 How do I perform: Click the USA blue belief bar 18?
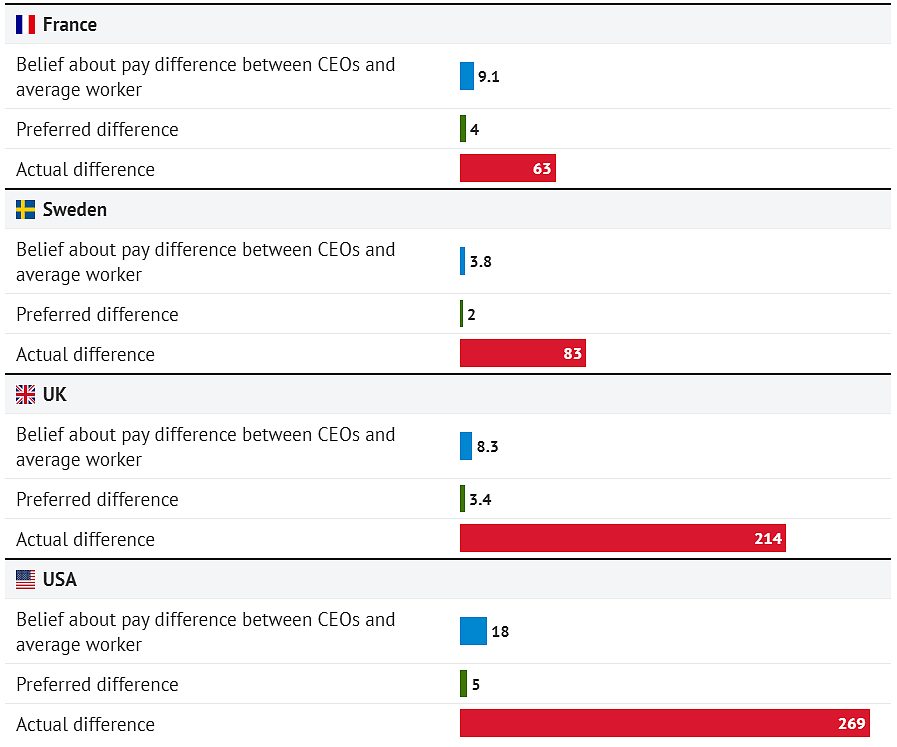[x=473, y=631]
